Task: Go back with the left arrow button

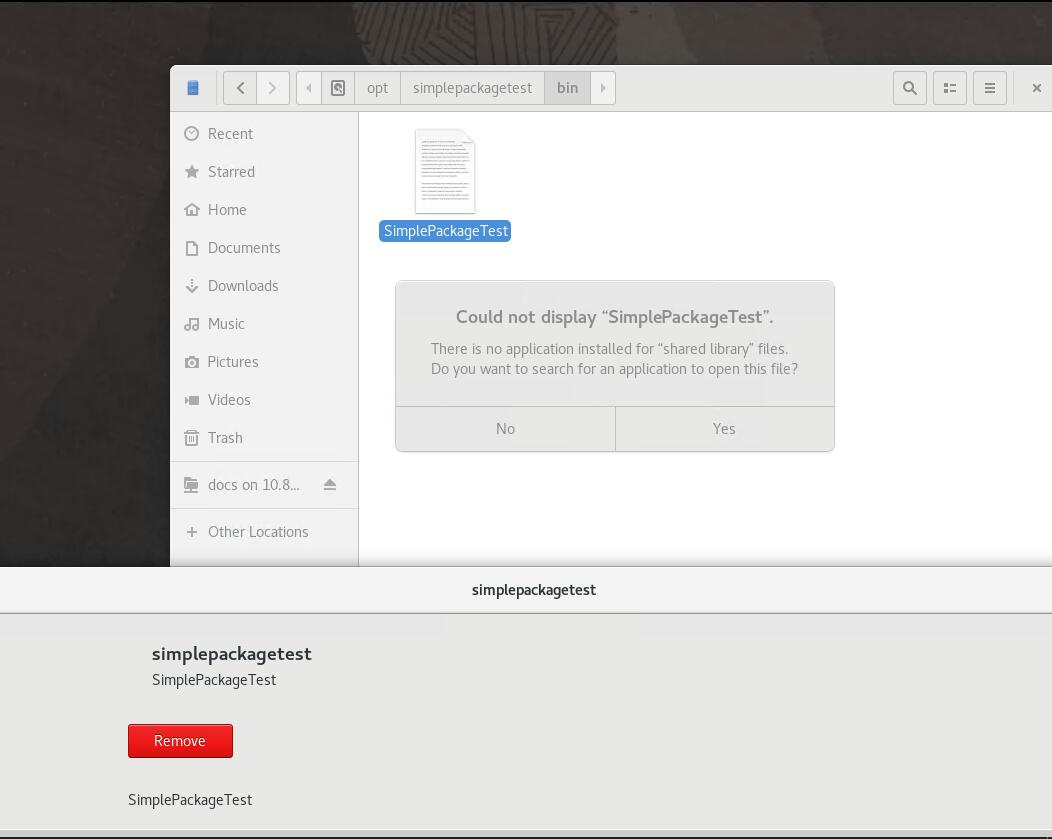Action: (x=240, y=88)
